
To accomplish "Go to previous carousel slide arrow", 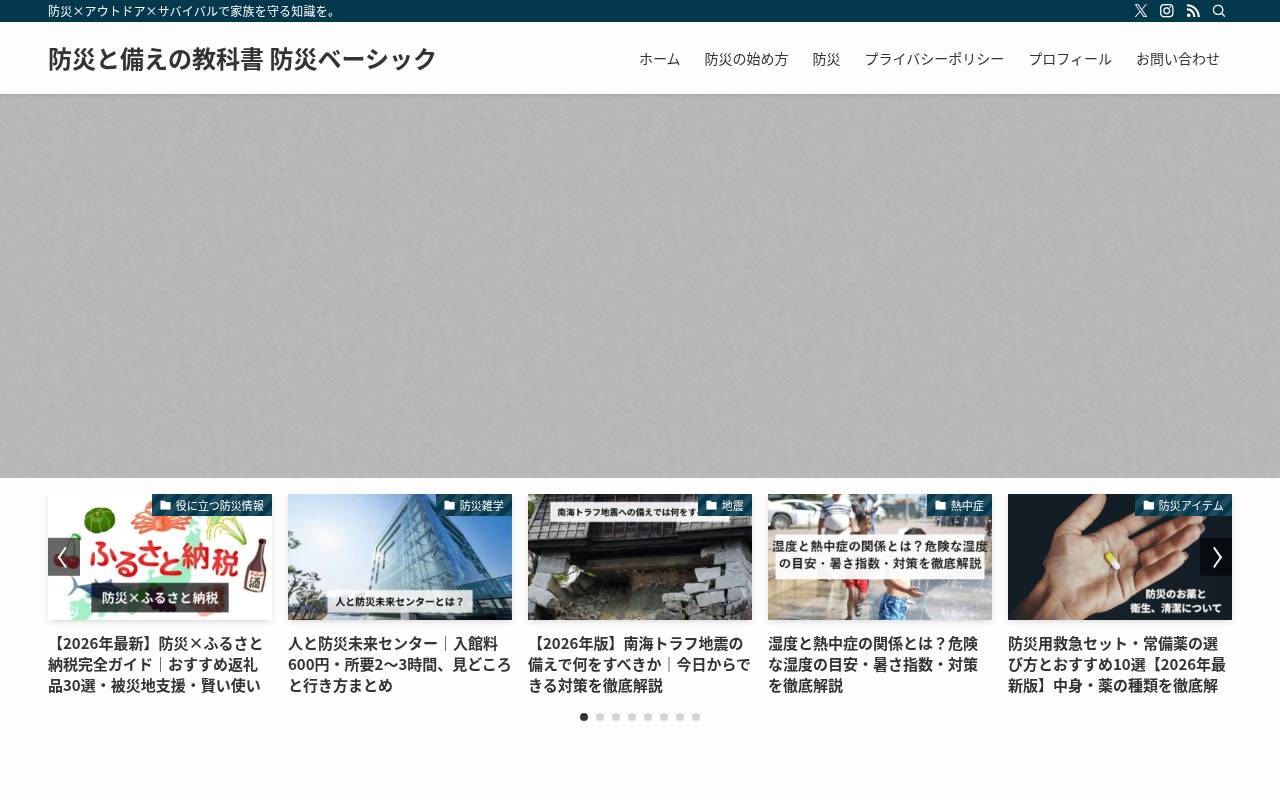I will click(64, 557).
